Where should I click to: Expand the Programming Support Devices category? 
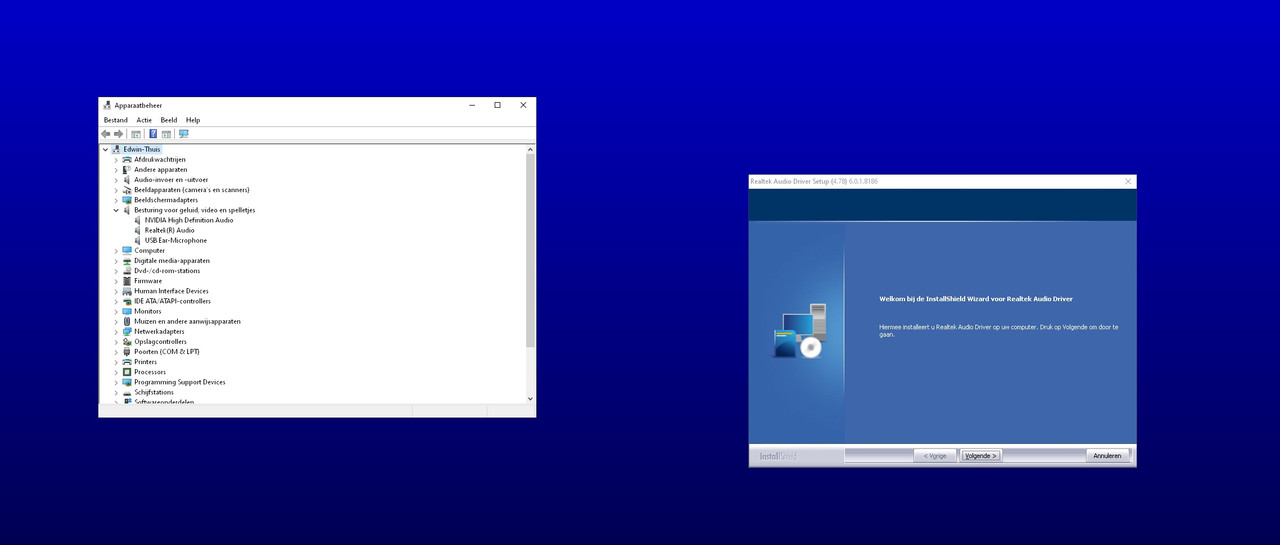[116, 382]
